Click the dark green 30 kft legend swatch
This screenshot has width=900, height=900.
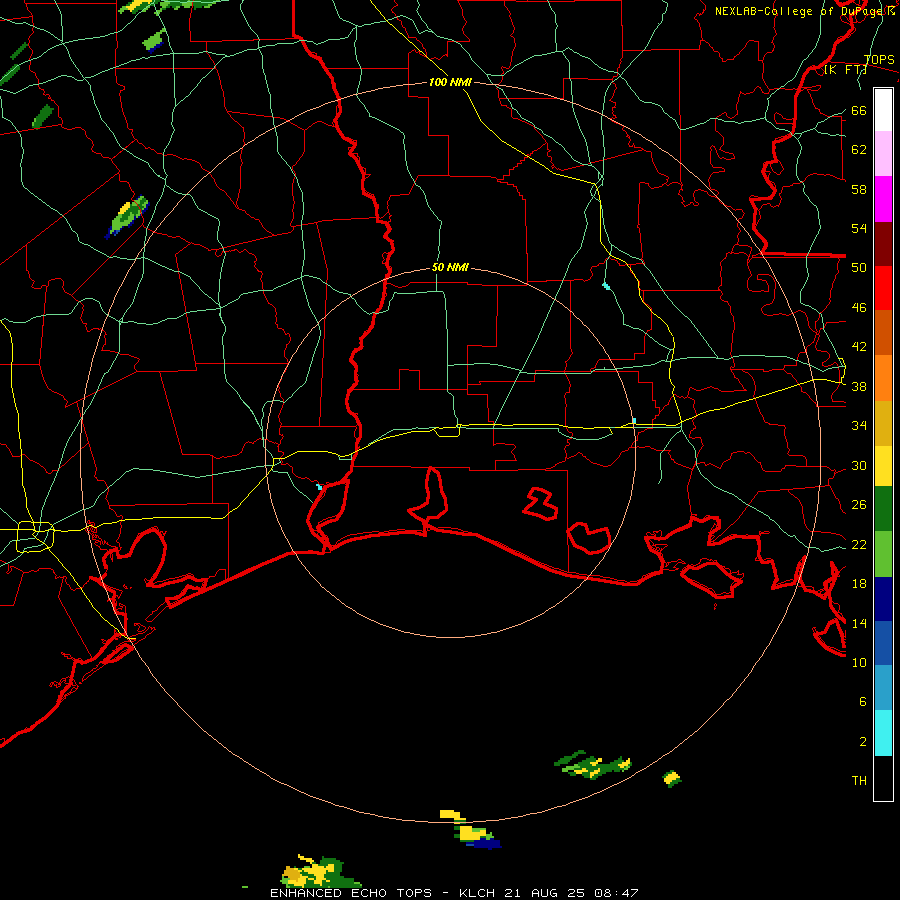883,509
